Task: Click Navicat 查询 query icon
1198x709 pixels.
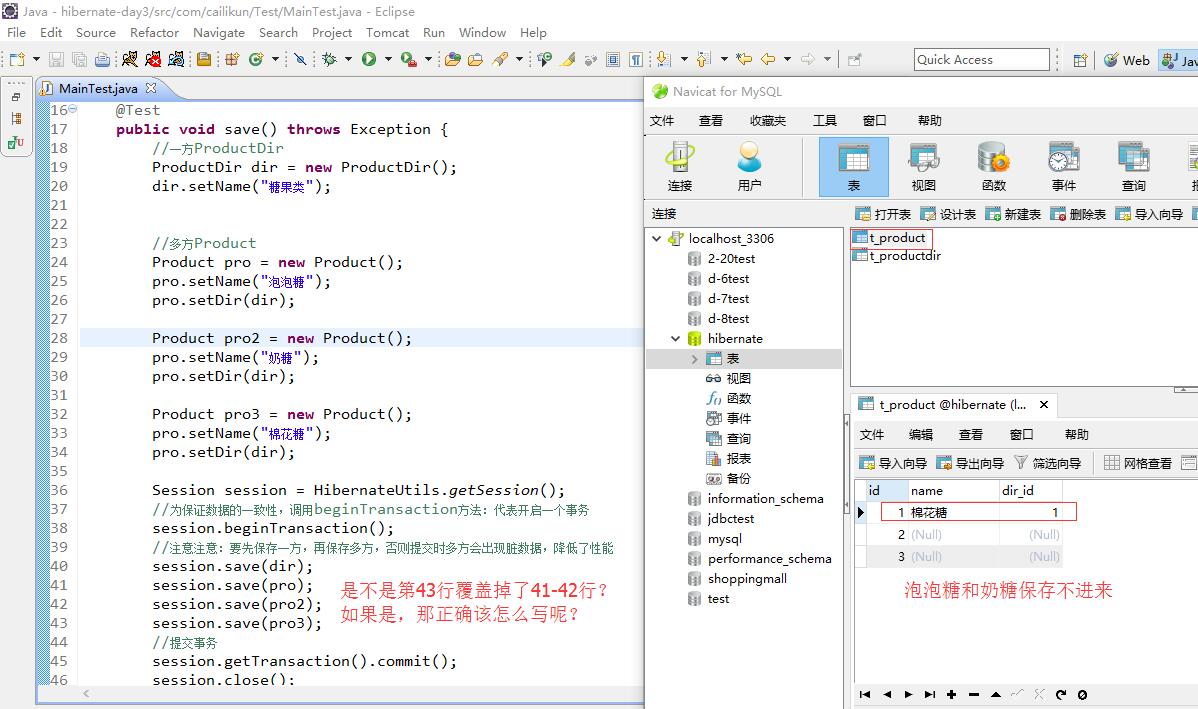Action: coord(1133,167)
